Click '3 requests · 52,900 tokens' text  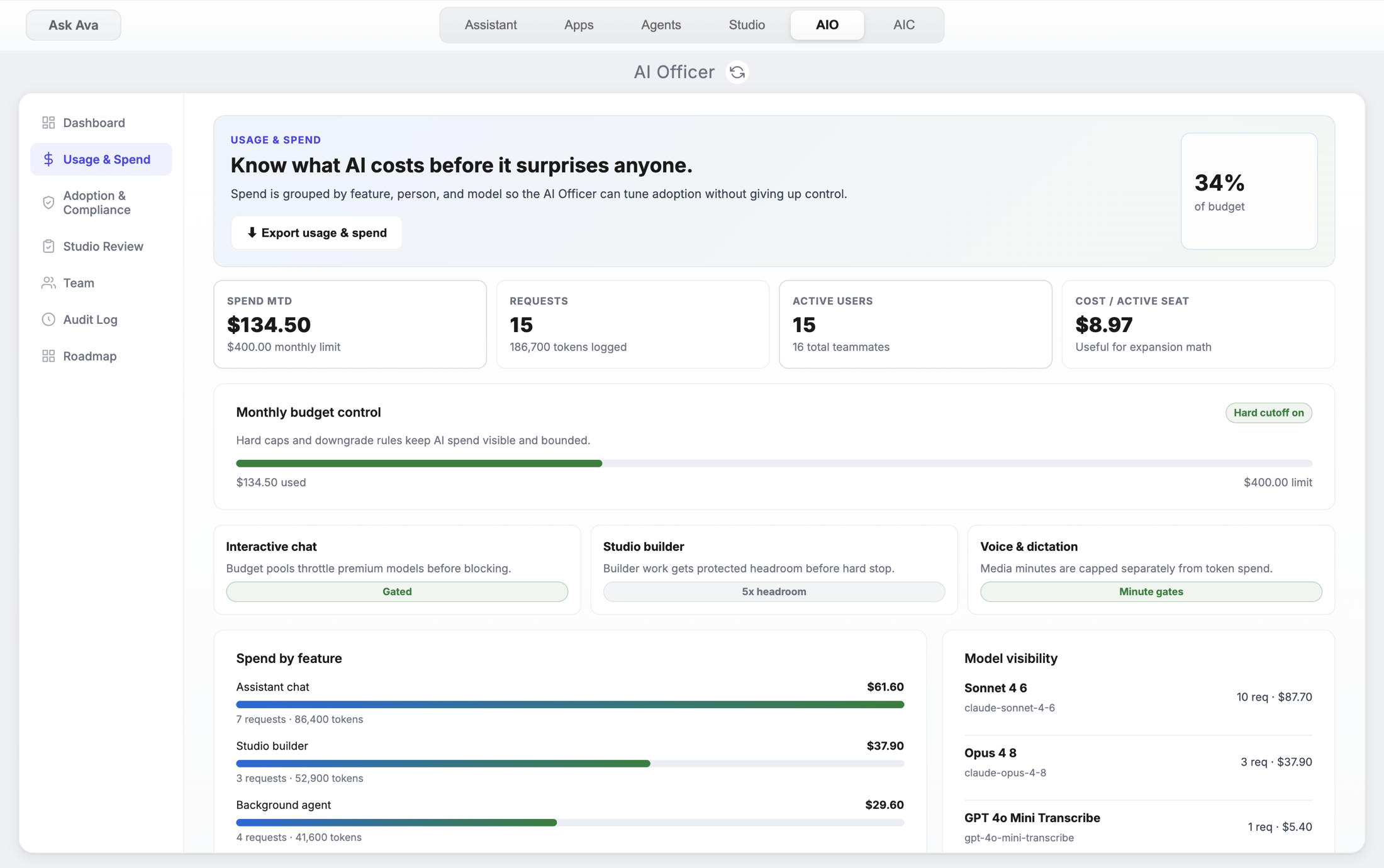point(299,778)
